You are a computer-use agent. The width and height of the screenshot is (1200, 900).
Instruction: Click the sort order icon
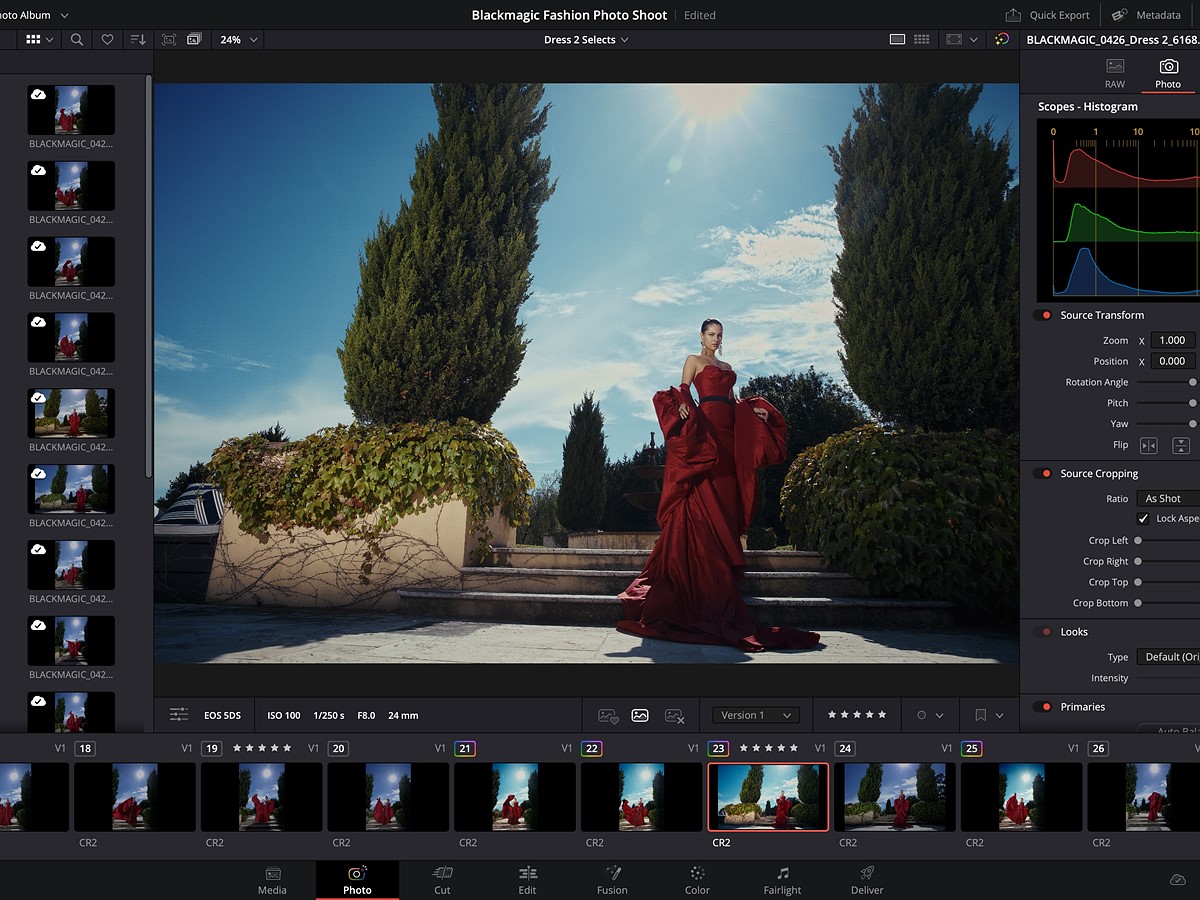pyautogui.click(x=138, y=39)
